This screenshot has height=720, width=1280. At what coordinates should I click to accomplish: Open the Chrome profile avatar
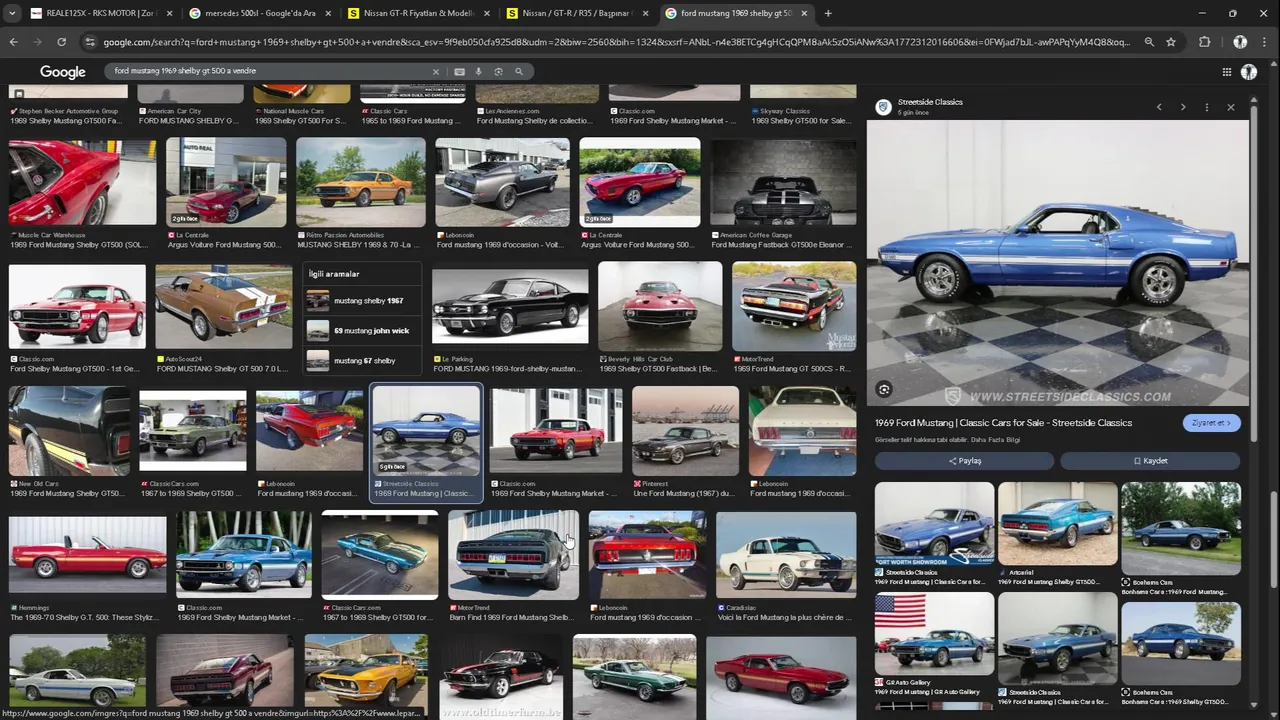pos(1240,42)
